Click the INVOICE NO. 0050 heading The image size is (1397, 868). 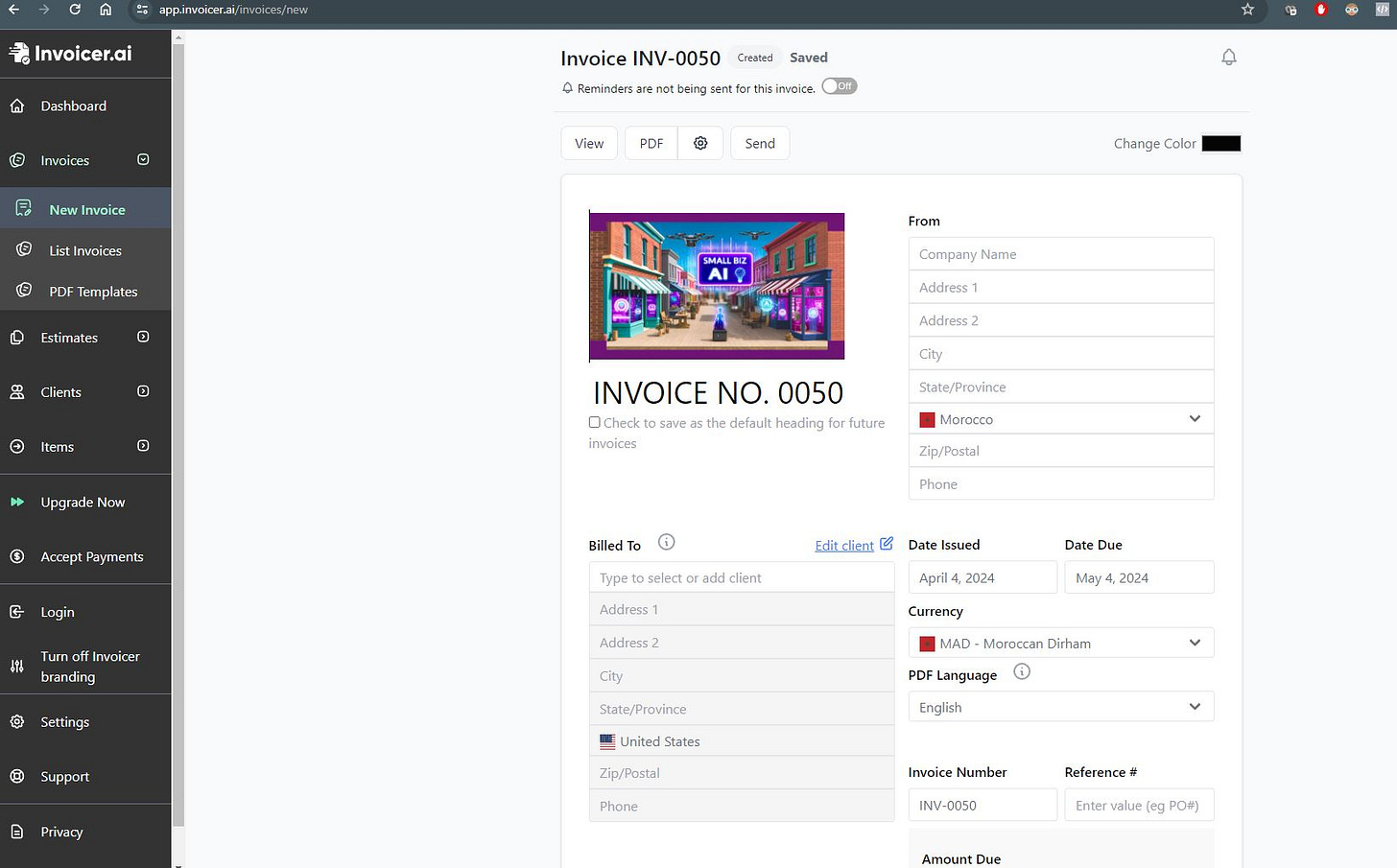(x=719, y=392)
